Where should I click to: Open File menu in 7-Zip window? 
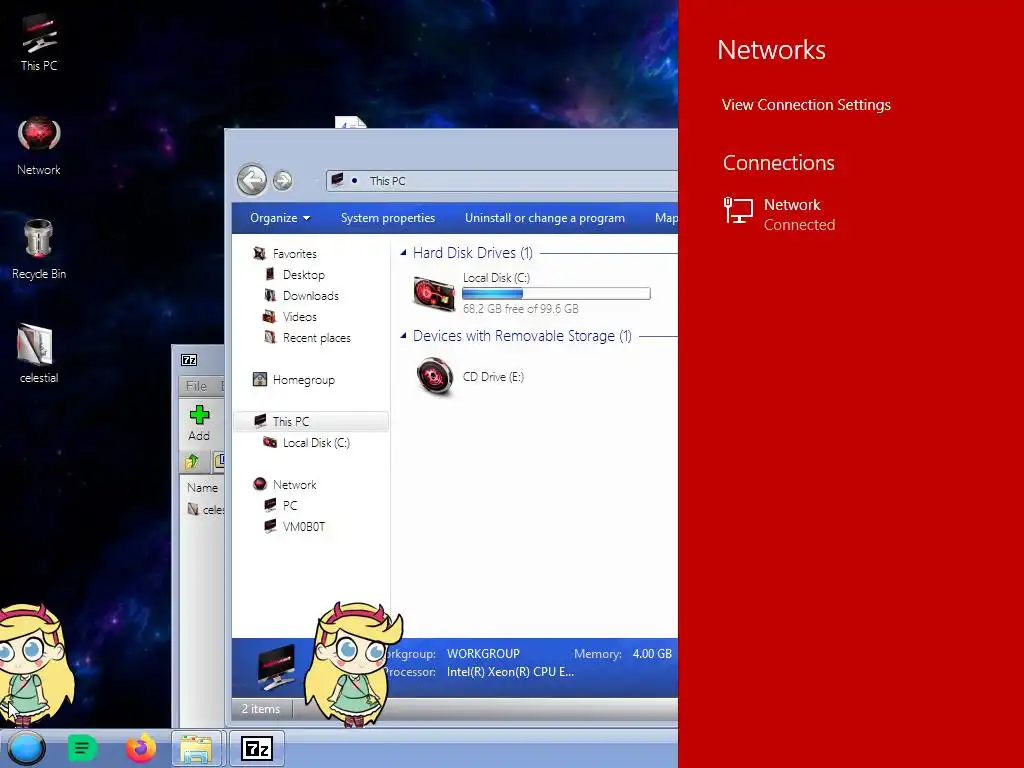point(196,385)
